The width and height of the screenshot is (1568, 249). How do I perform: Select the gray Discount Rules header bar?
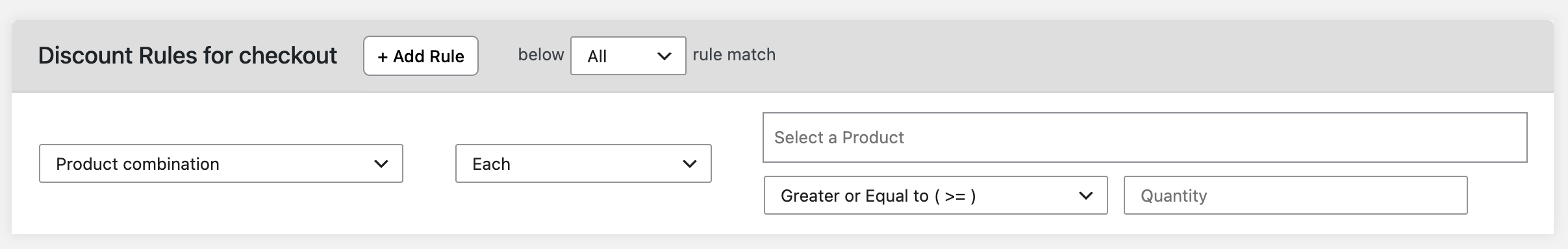[782, 56]
